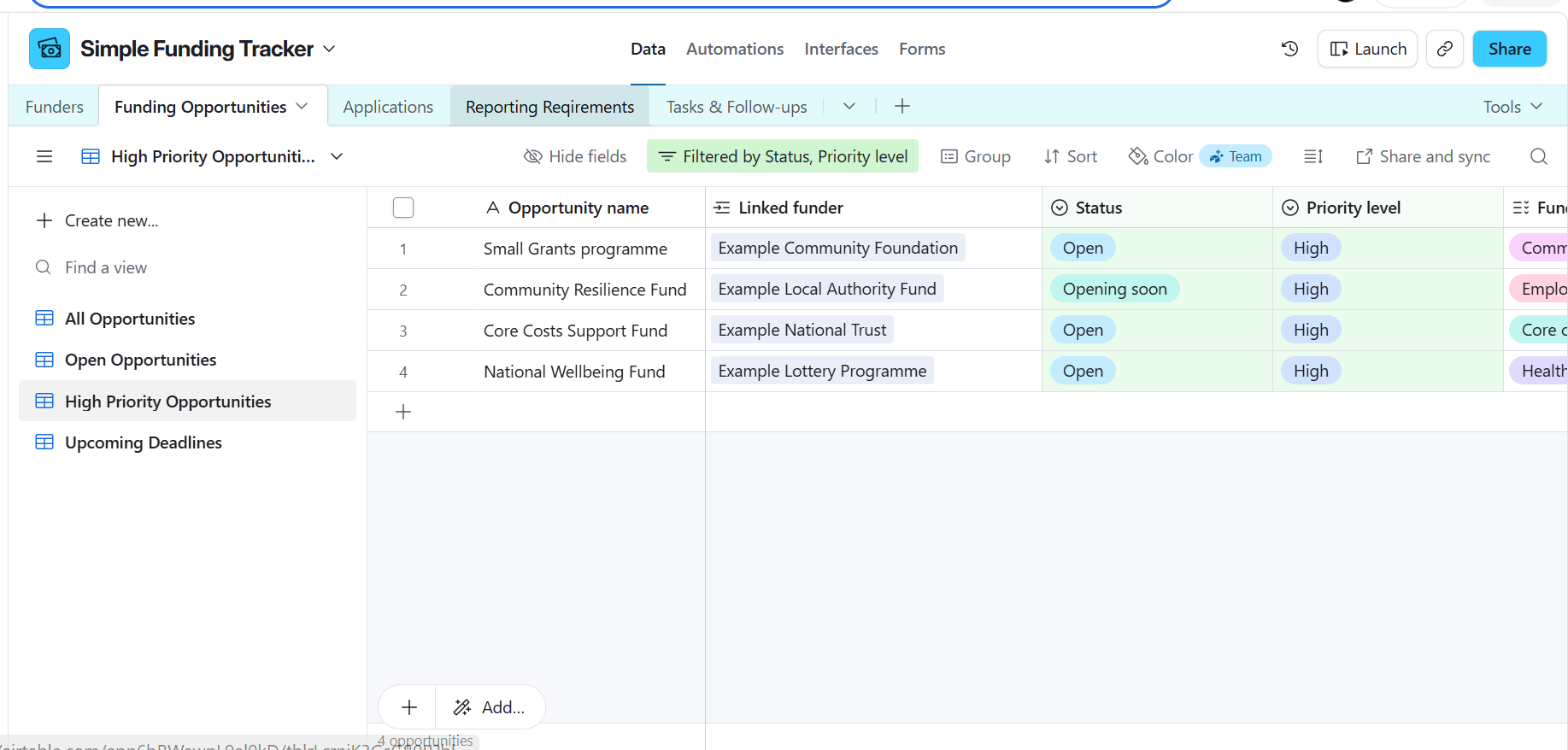Open the Tools dropdown menu
Image resolution: width=1568 pixels, height=750 pixels.
(x=1512, y=107)
